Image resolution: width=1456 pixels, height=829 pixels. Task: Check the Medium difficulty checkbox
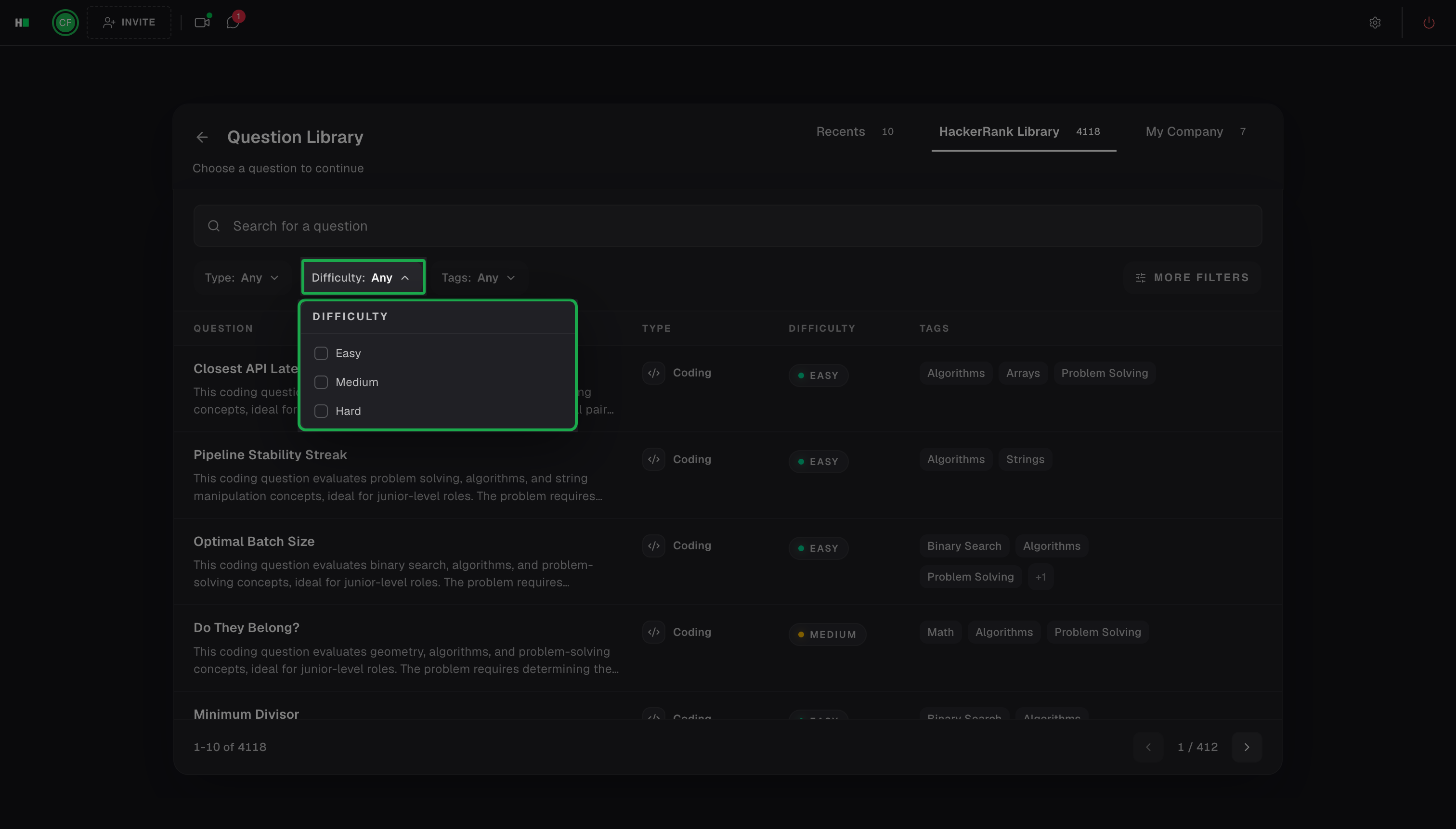[321, 382]
